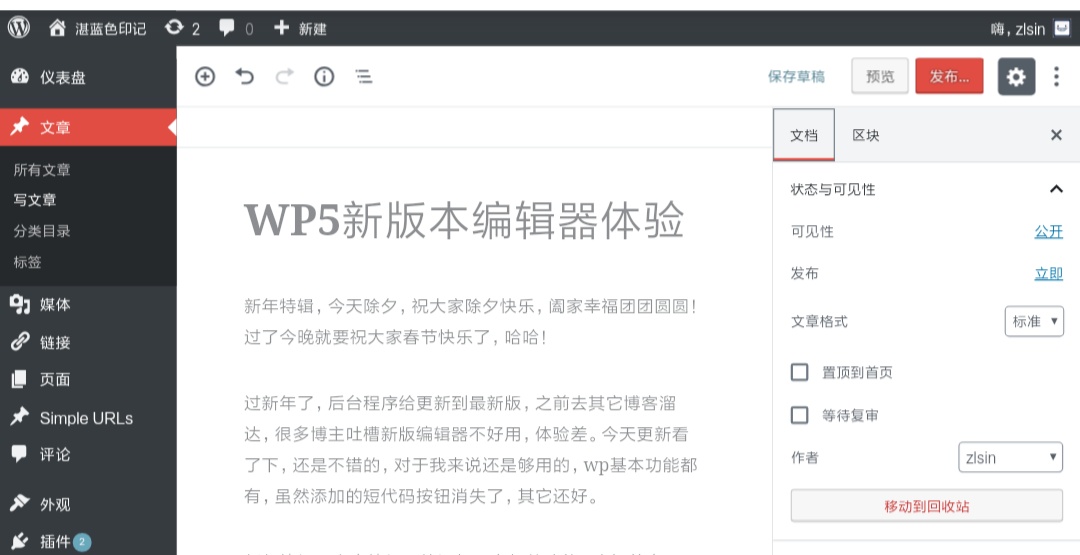The width and height of the screenshot is (1080, 555).
Task: Open 文章格式 标准 dropdown
Action: click(1034, 322)
